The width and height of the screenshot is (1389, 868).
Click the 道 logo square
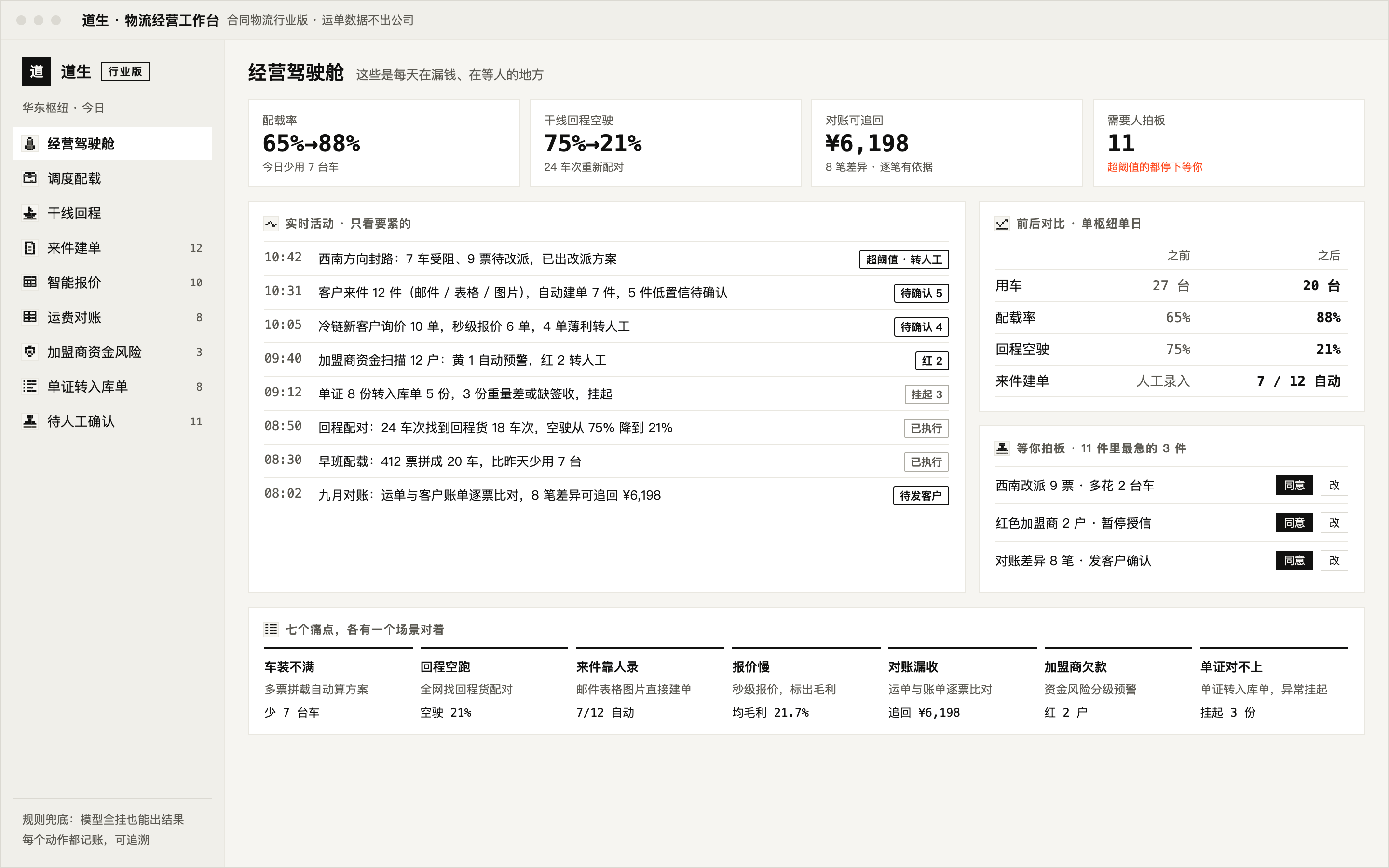[37, 71]
